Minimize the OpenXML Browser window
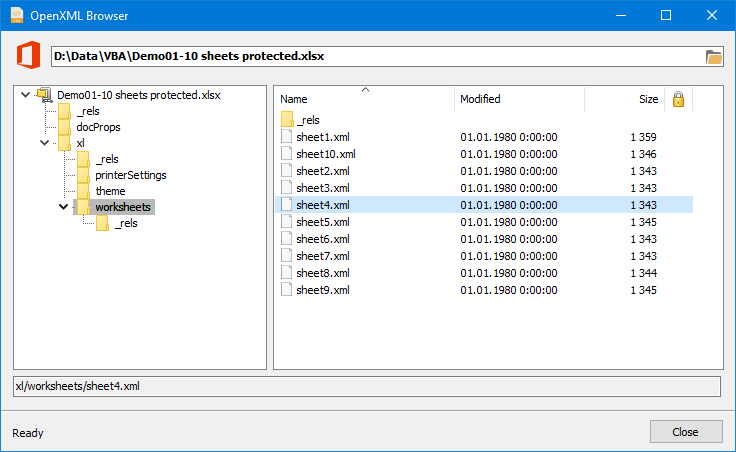This screenshot has height=452, width=736. [621, 15]
